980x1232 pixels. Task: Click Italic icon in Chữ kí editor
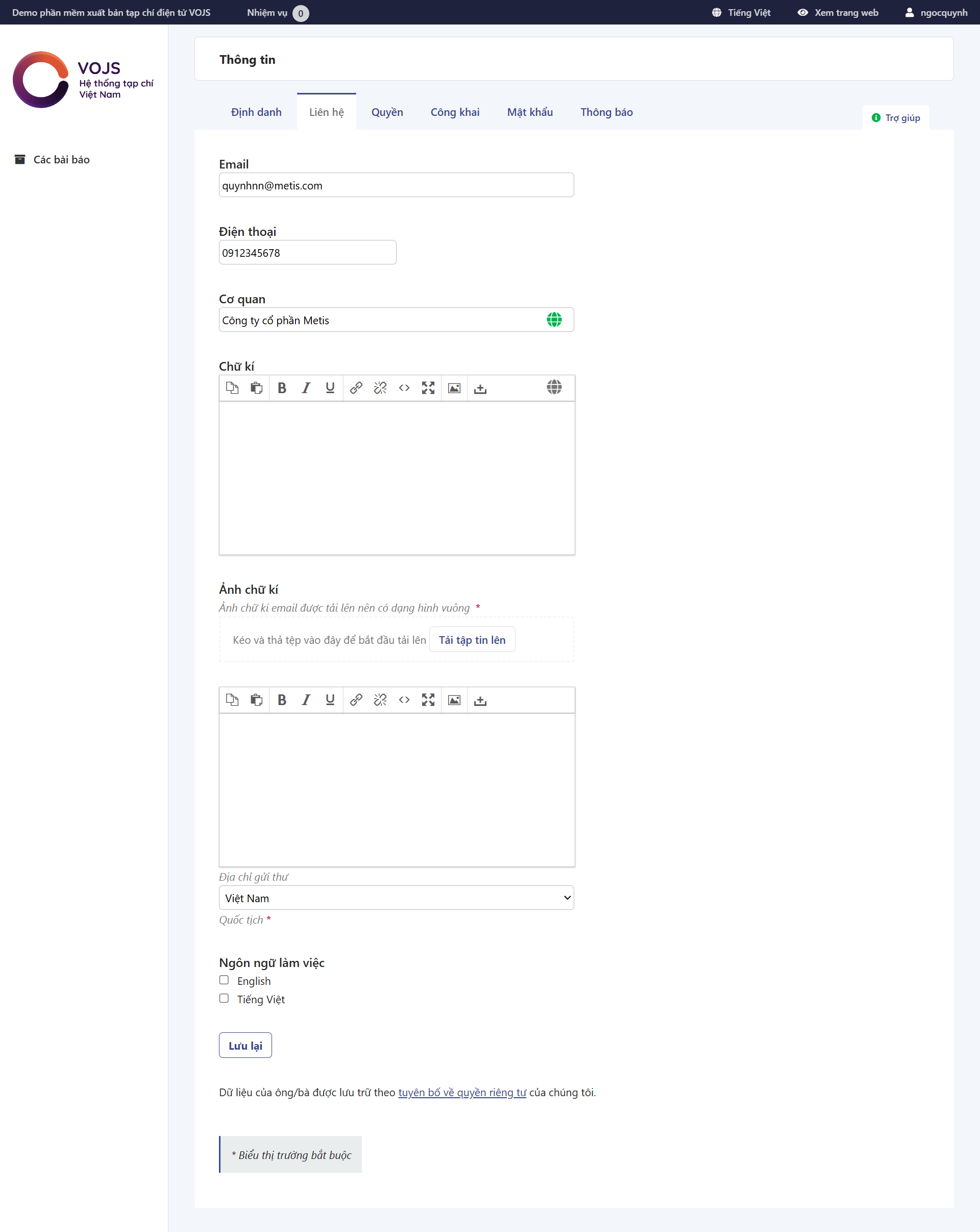click(306, 388)
